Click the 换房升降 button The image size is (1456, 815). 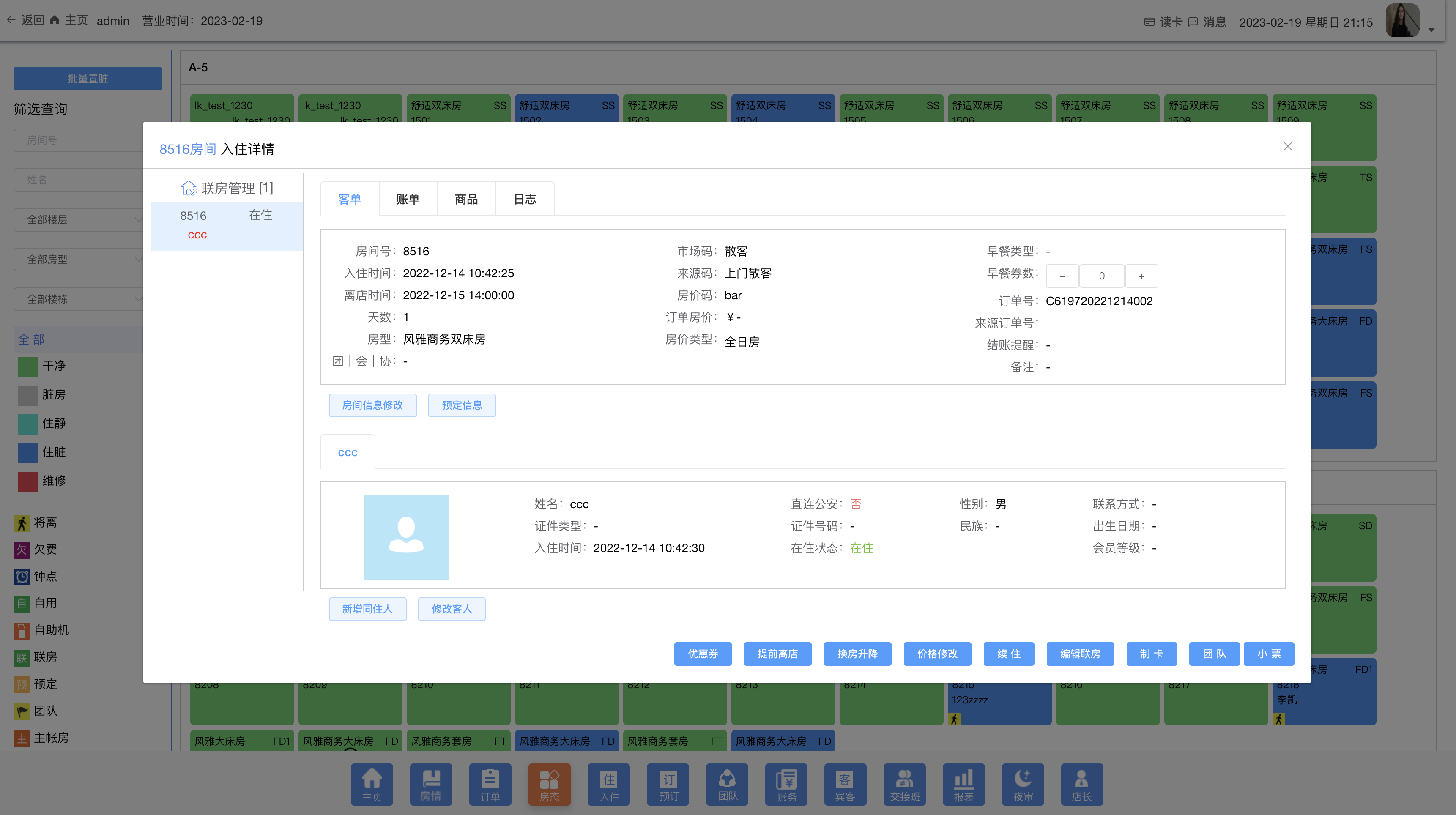[857, 654]
